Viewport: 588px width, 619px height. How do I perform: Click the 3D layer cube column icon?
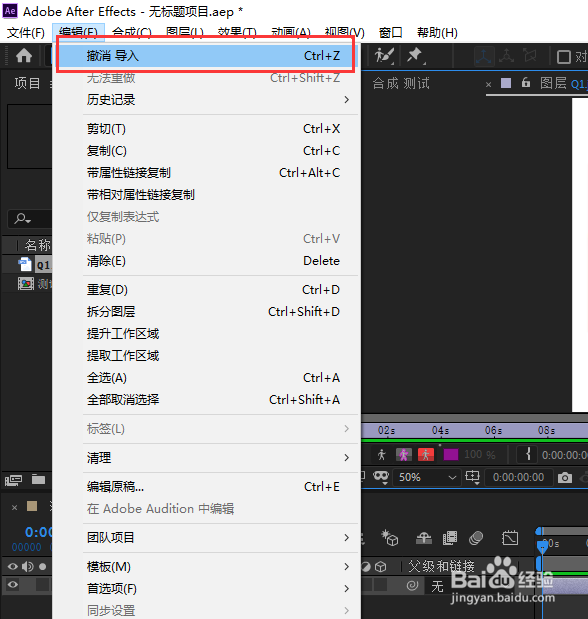tap(380, 567)
